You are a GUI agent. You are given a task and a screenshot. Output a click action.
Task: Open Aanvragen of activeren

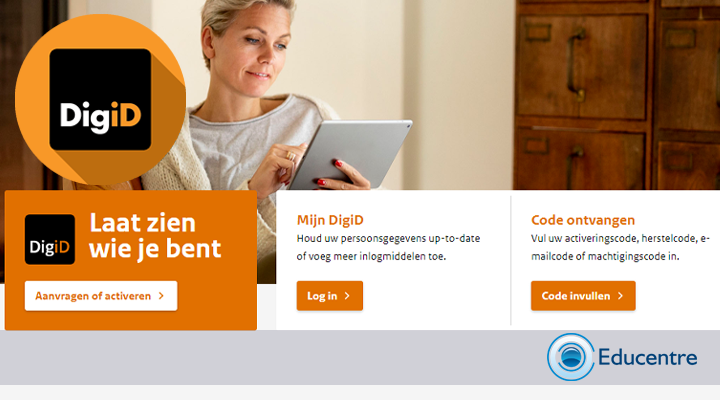101,296
